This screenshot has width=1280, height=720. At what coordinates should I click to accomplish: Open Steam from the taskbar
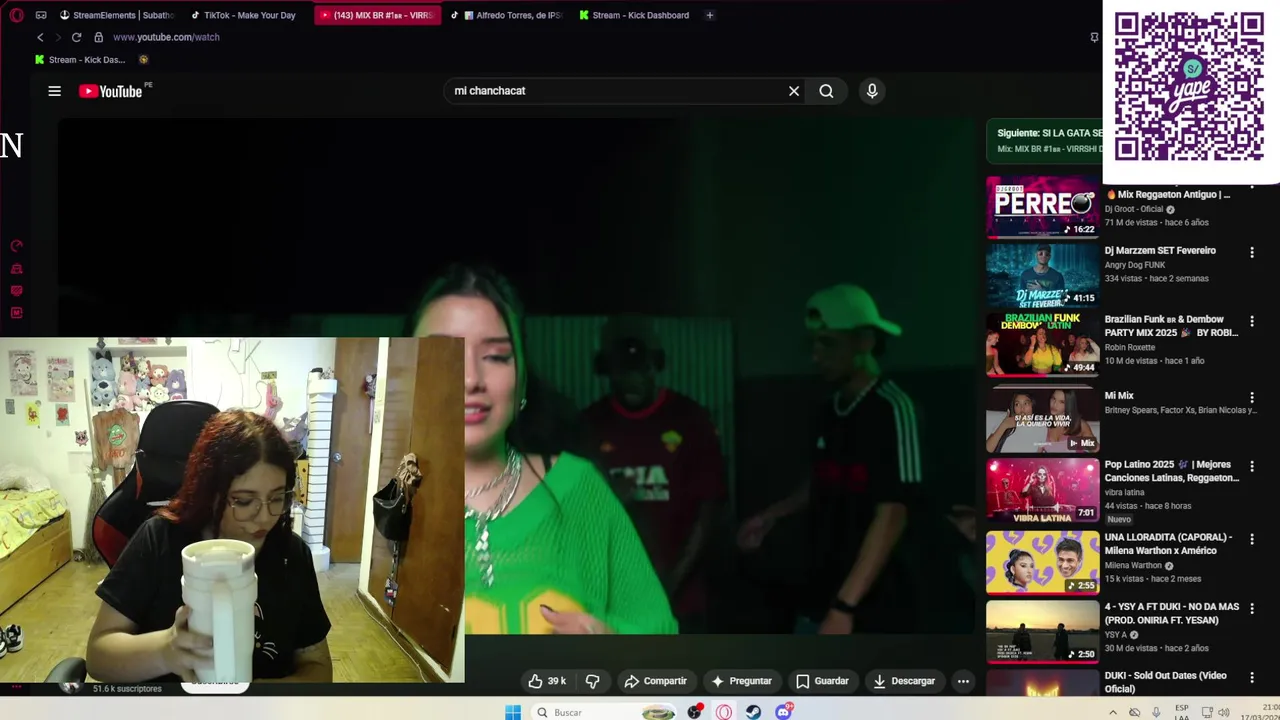(753, 712)
